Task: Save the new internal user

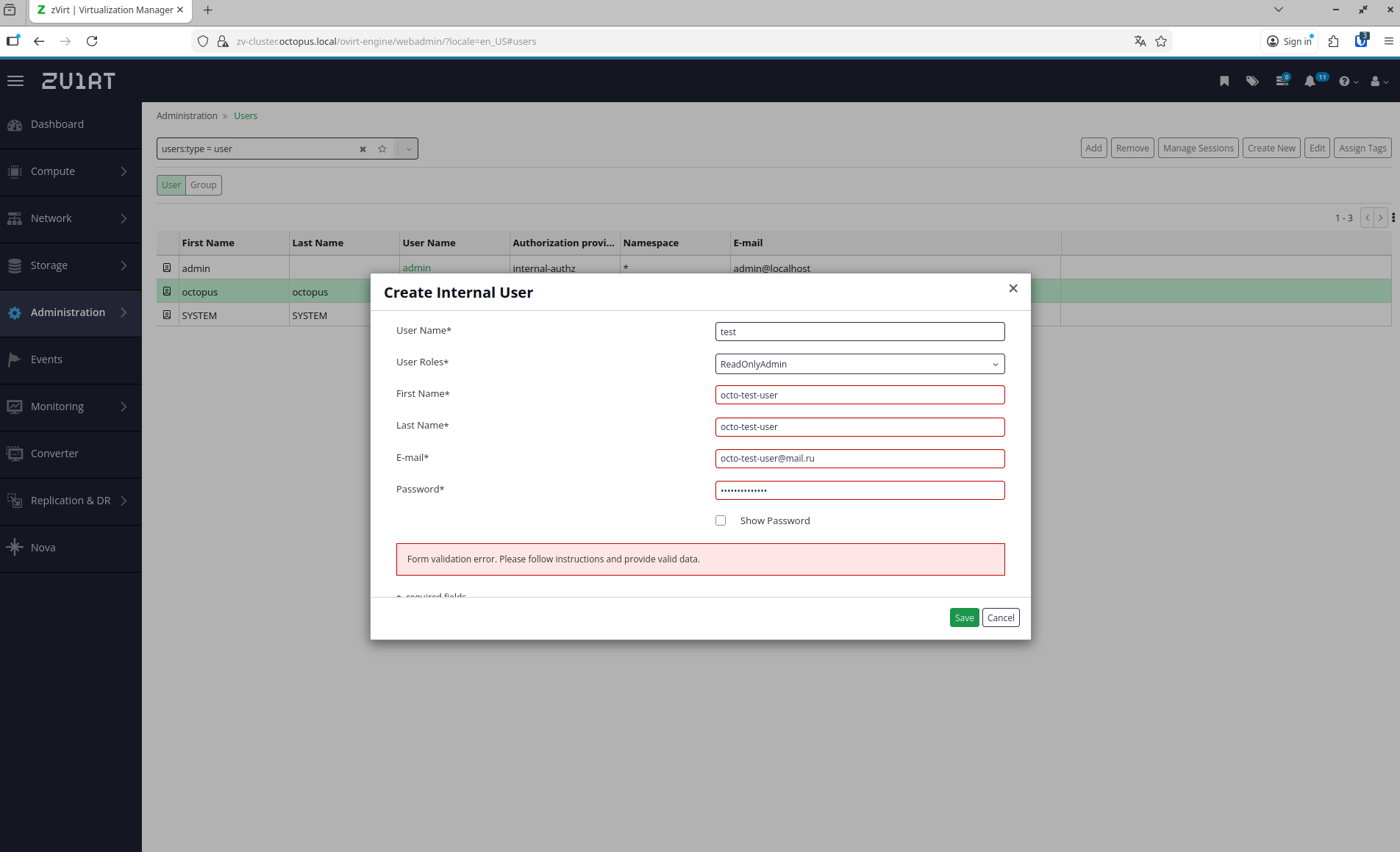Action: tap(964, 617)
